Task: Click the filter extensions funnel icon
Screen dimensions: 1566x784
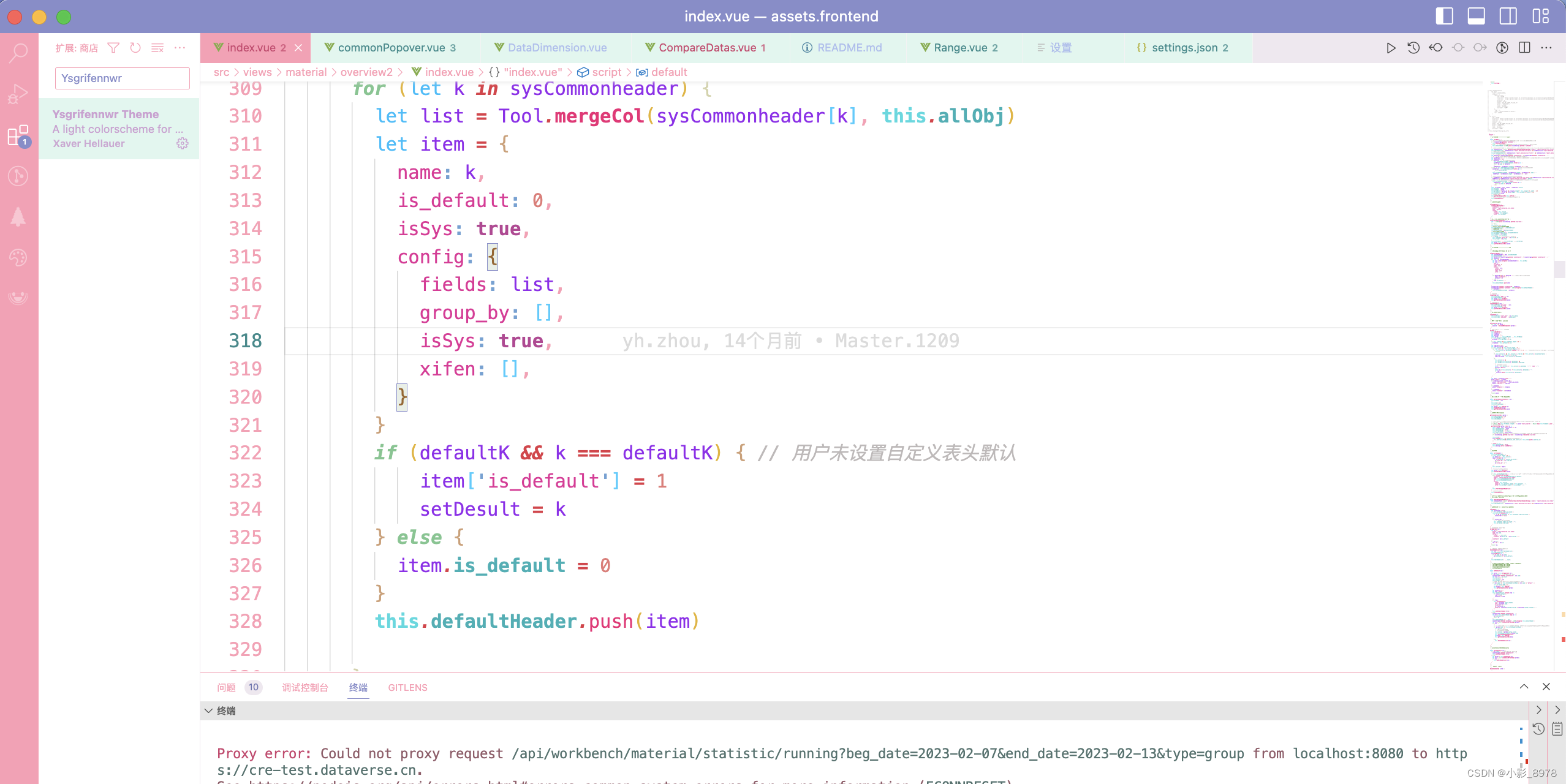Action: coord(113,48)
